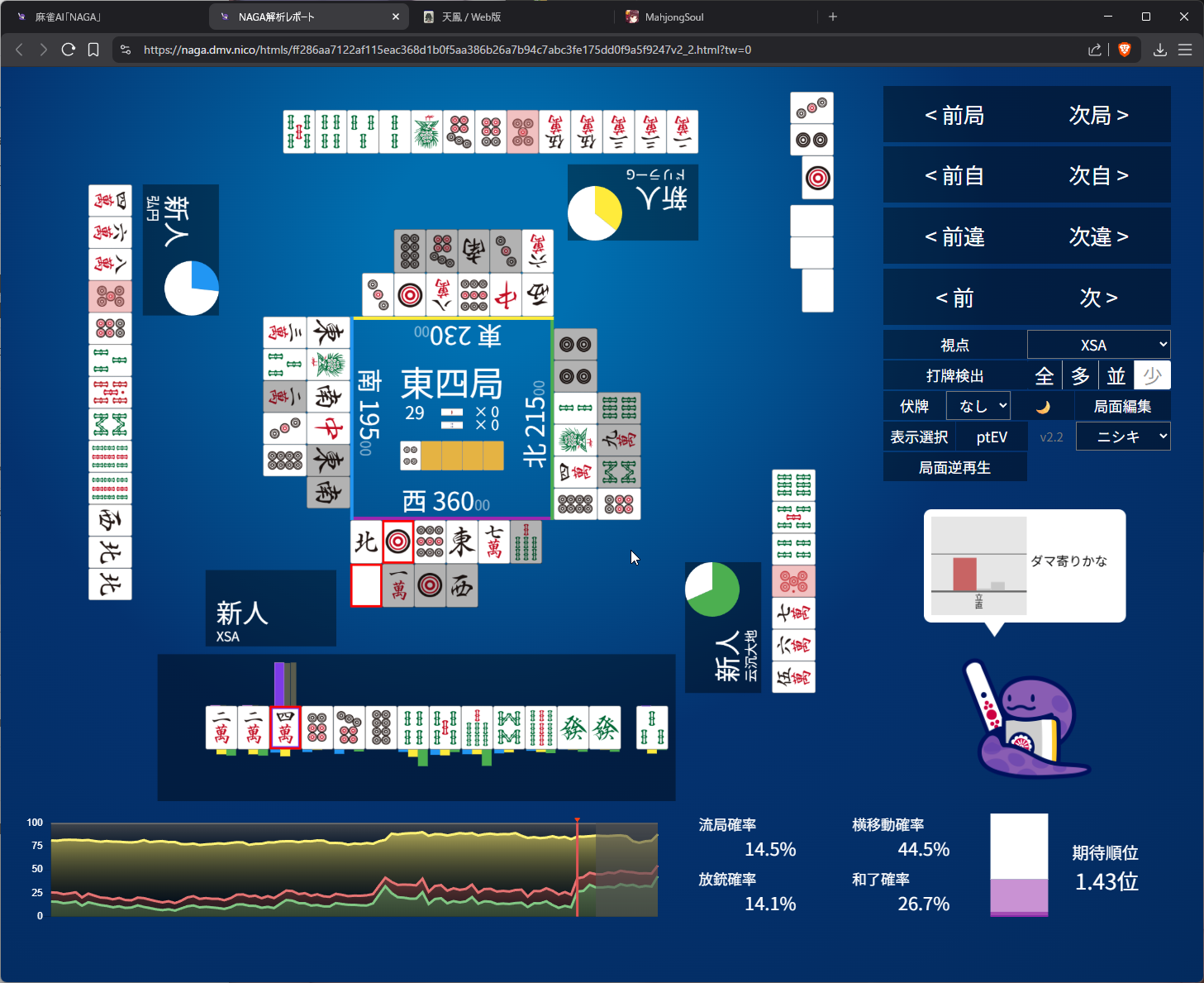1204x983 pixels.
Task: Open a new tab with the plus icon
Action: (833, 17)
